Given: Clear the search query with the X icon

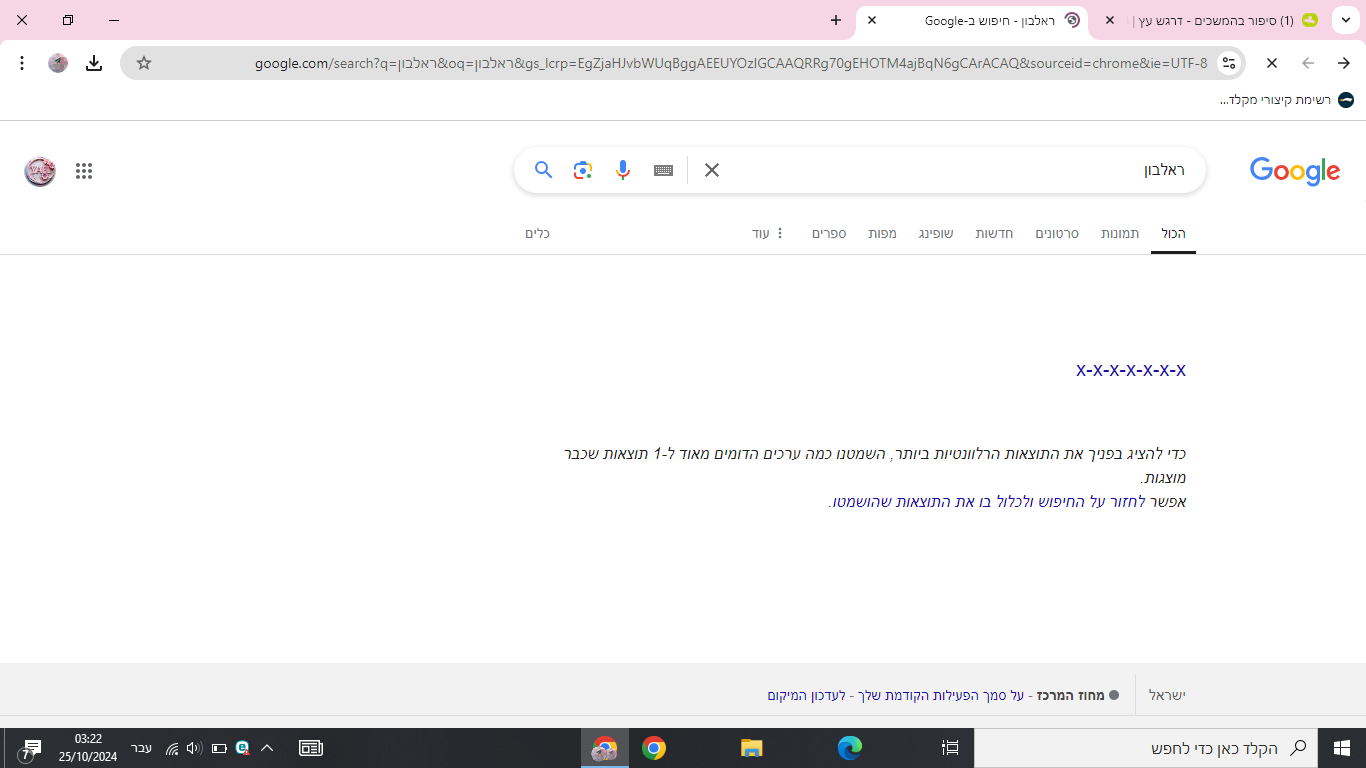Looking at the screenshot, I should 711,170.
